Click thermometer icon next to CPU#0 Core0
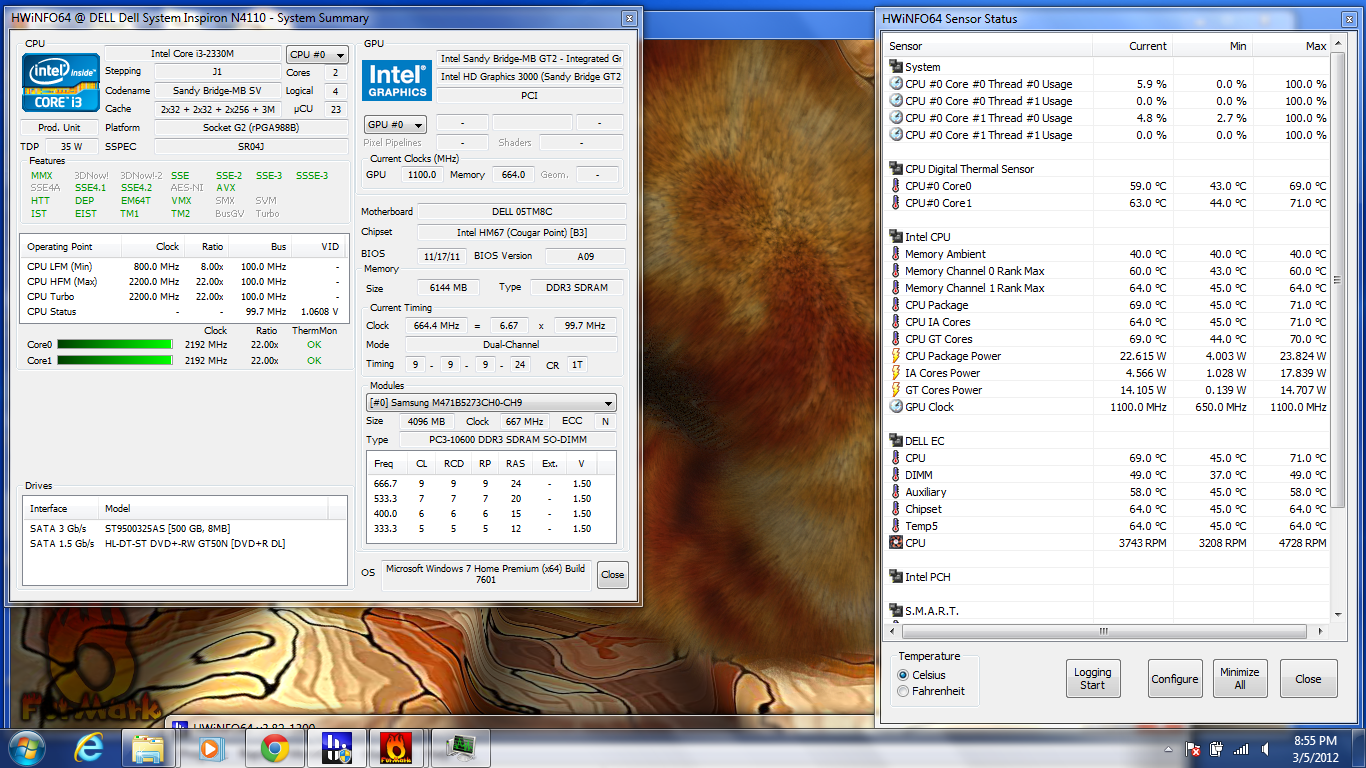Screen dimensions: 1366x768 [x=895, y=186]
